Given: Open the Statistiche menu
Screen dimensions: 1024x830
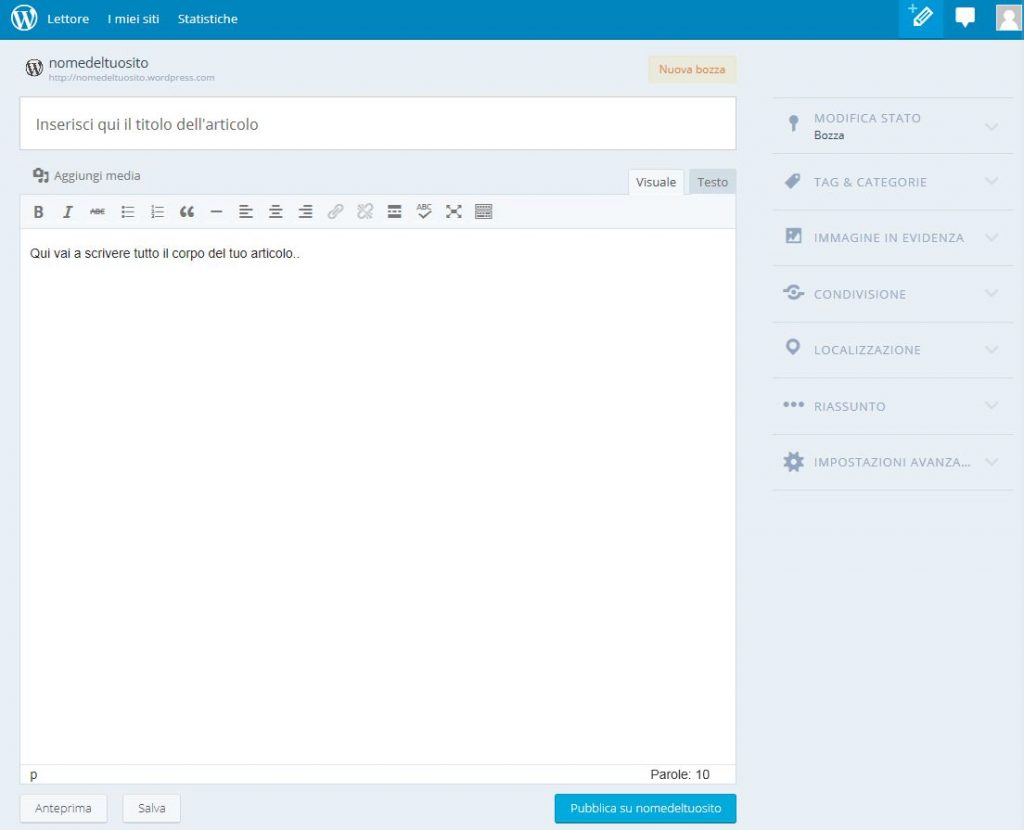Looking at the screenshot, I should point(208,19).
